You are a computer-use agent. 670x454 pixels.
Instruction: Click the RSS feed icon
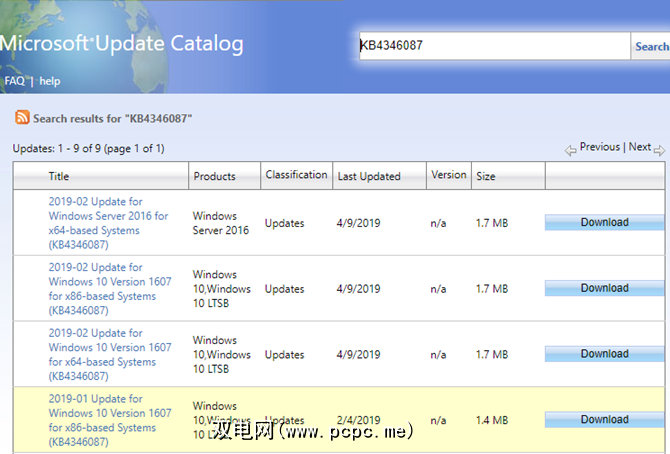(22, 117)
